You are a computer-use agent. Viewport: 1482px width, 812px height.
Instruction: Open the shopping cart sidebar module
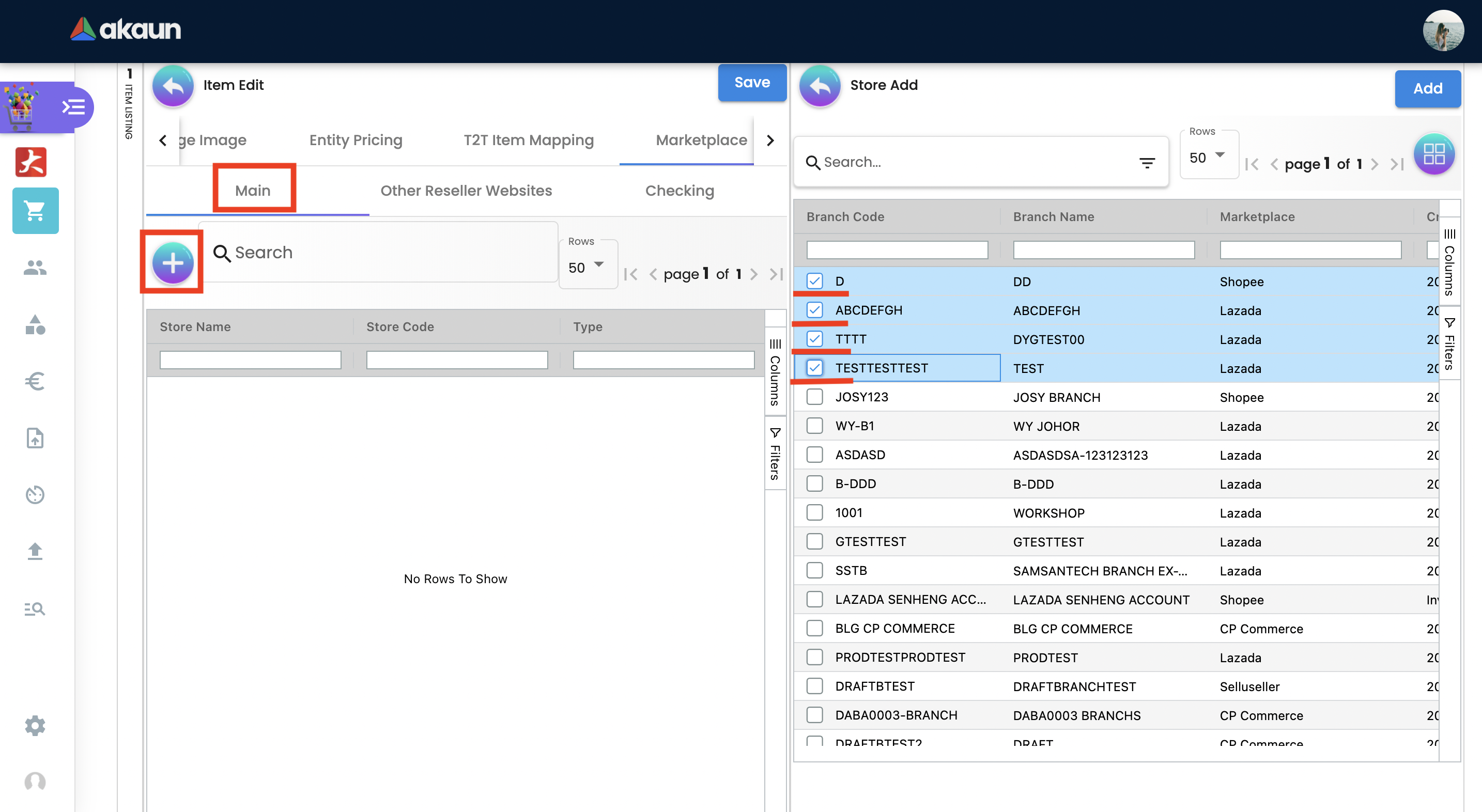click(35, 211)
